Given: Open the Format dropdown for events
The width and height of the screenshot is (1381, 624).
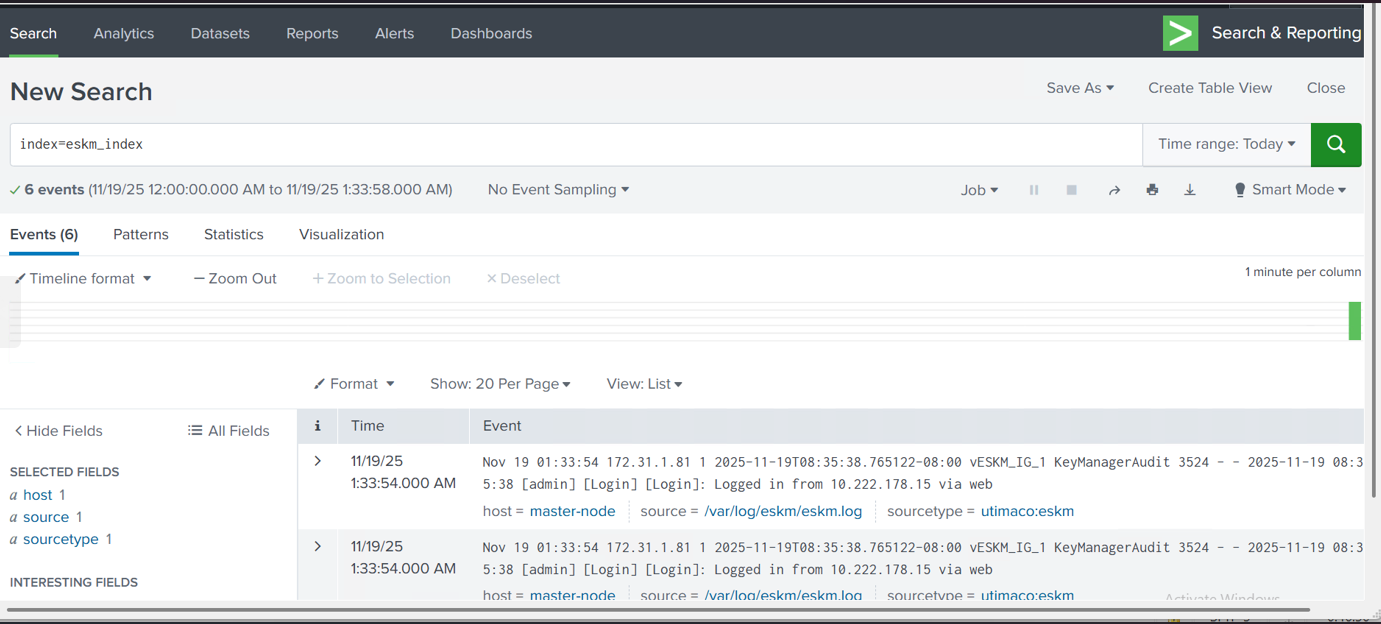Looking at the screenshot, I should pyautogui.click(x=354, y=384).
